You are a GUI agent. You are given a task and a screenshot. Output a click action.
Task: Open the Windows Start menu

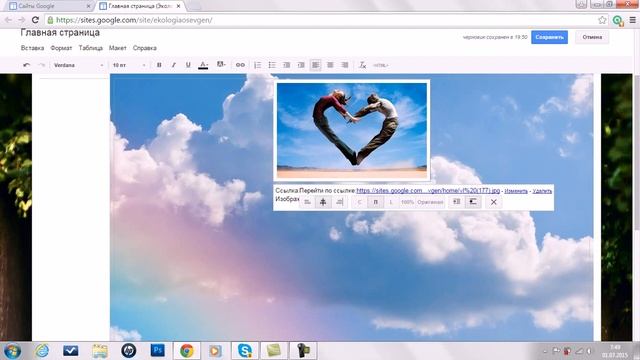click(x=11, y=351)
